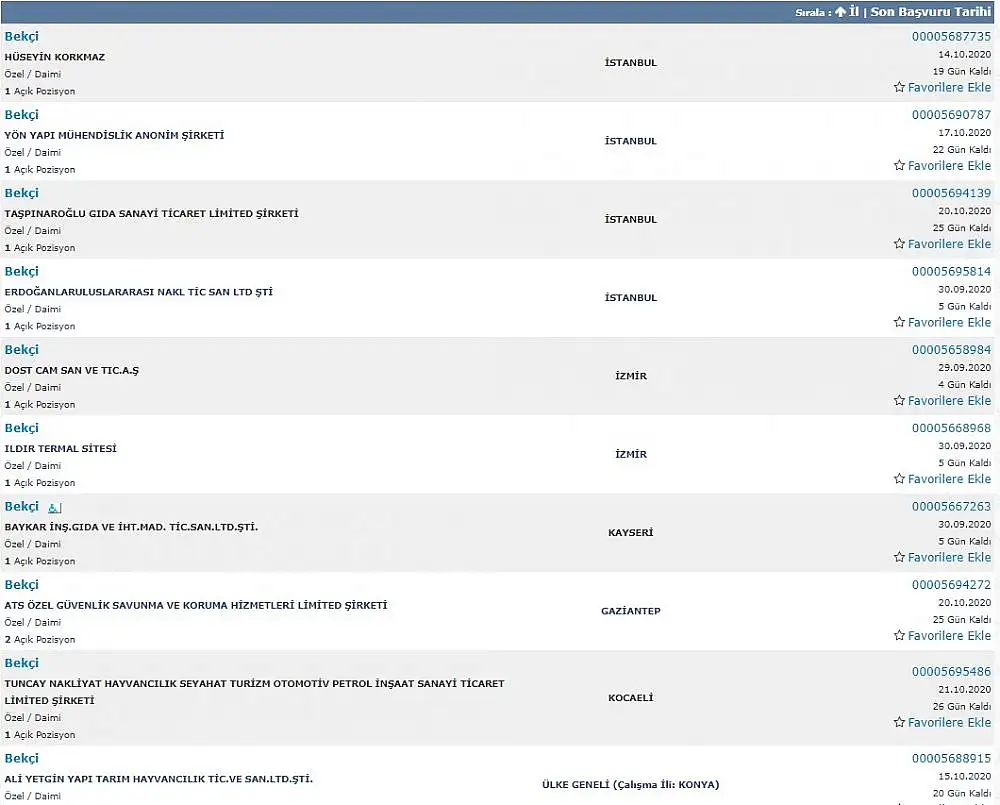Screen dimensions: 1000x805
Task: Click the '19 Gün Kaldı' remaining days text
Action: [962, 71]
